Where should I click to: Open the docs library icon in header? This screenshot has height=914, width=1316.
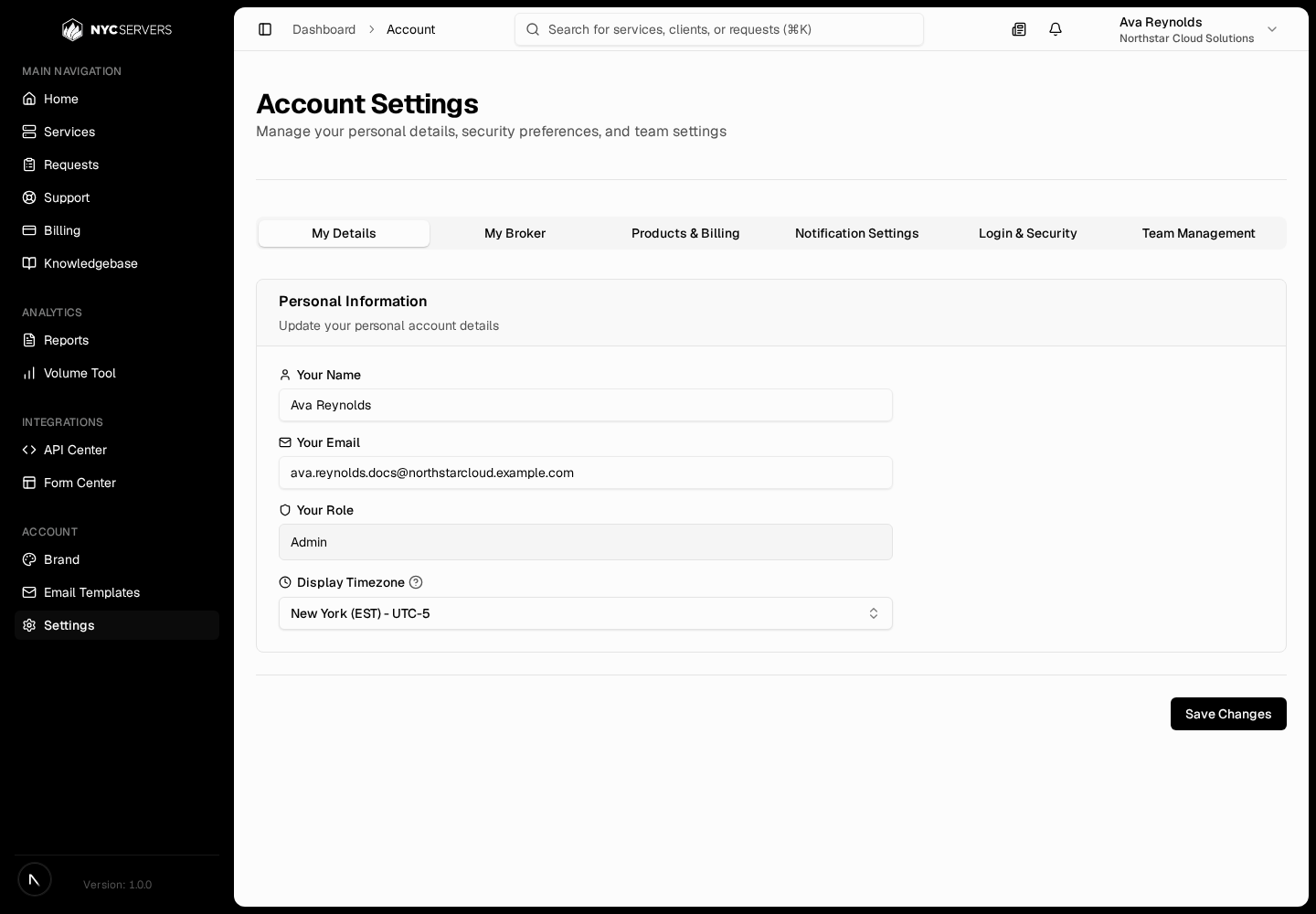point(1019,29)
